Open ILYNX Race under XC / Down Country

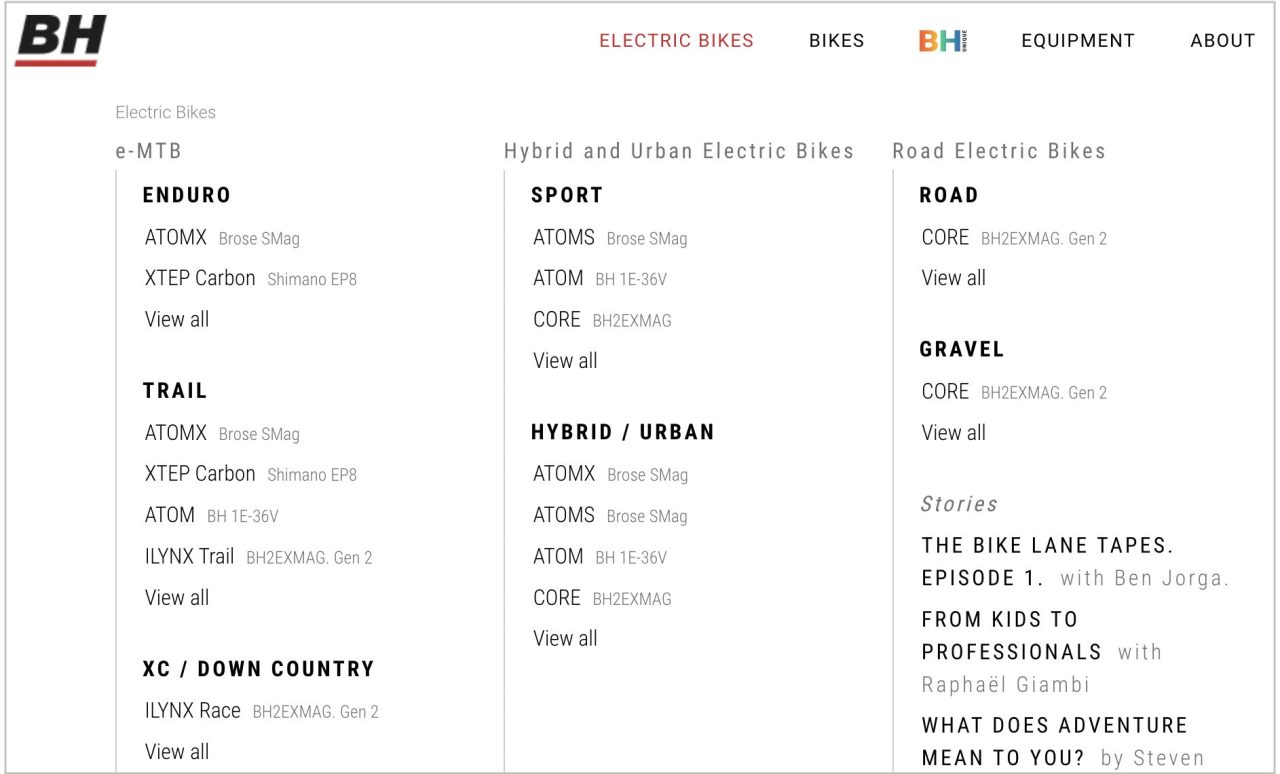(262, 711)
